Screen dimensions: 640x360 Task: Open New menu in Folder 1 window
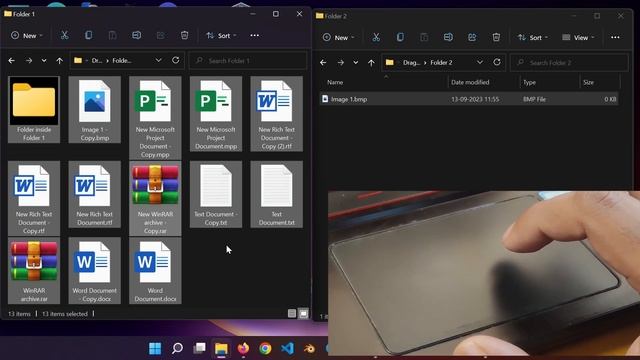27,36
